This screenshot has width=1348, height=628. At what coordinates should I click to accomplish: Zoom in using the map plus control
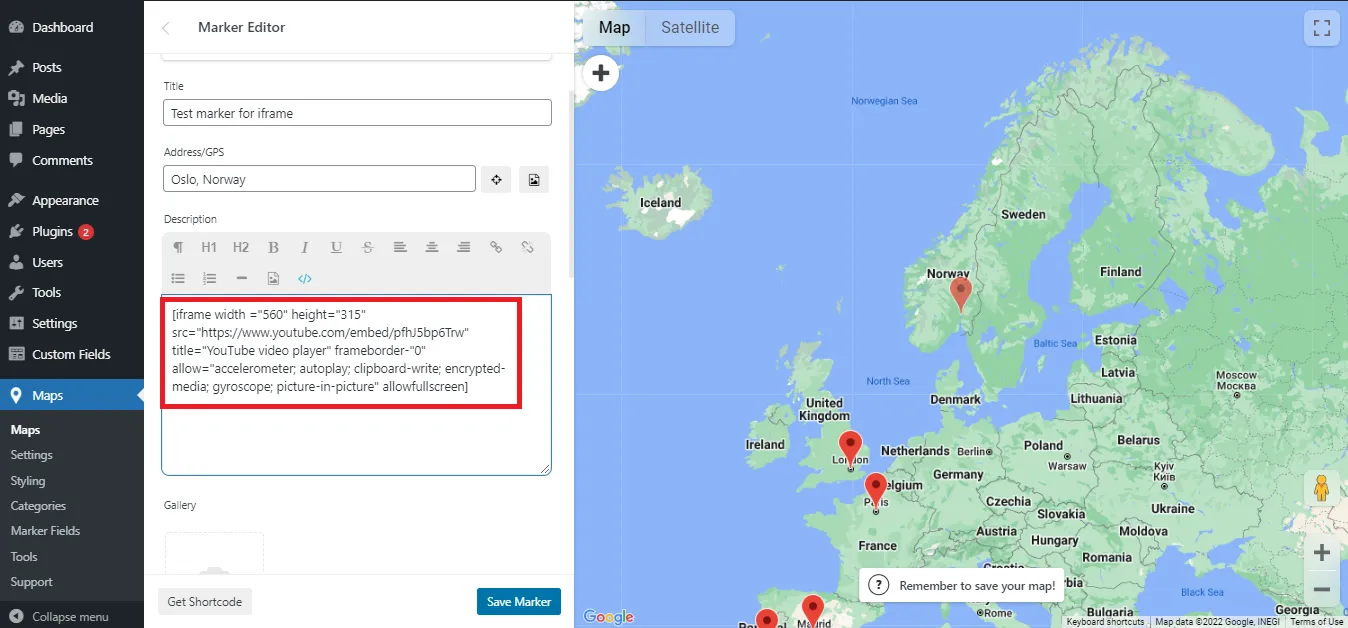1321,552
